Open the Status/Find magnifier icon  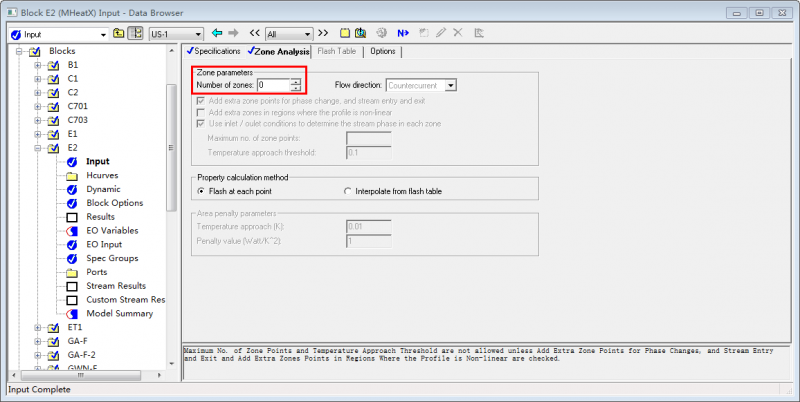click(361, 33)
